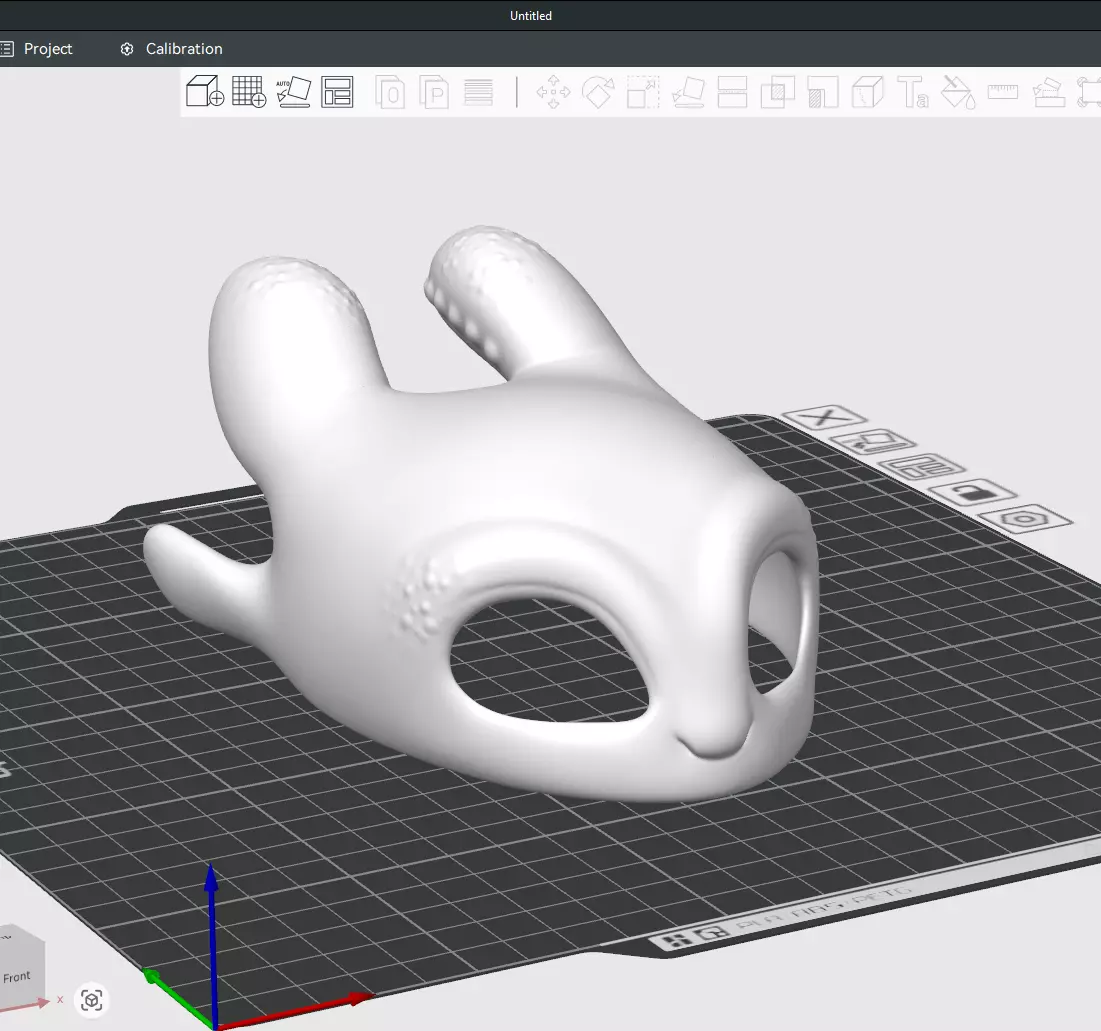Select the Assemble tool
This screenshot has width=1101, height=1031.
(1049, 92)
